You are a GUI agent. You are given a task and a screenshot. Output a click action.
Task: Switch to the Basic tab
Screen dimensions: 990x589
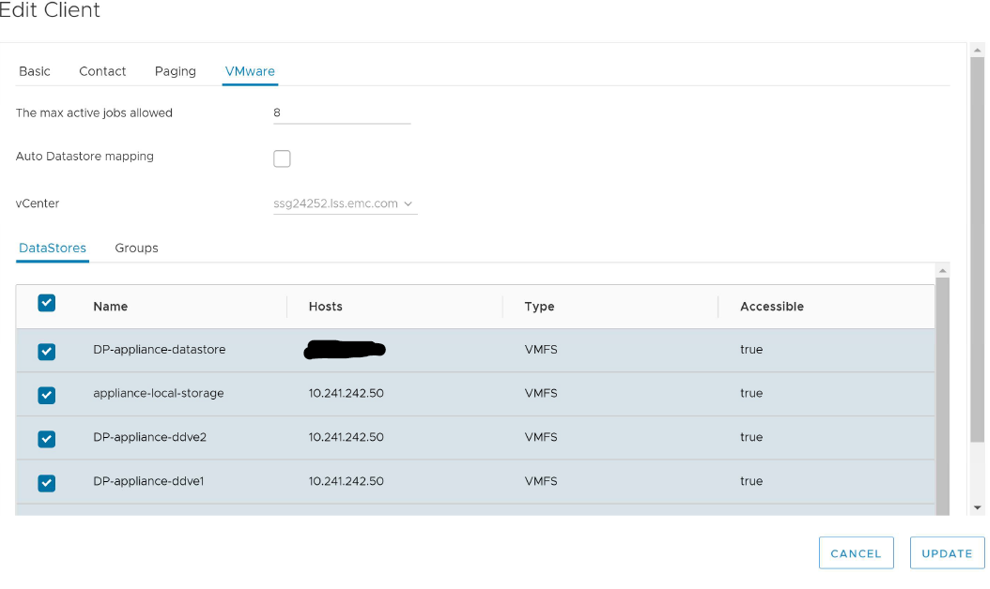point(34,71)
